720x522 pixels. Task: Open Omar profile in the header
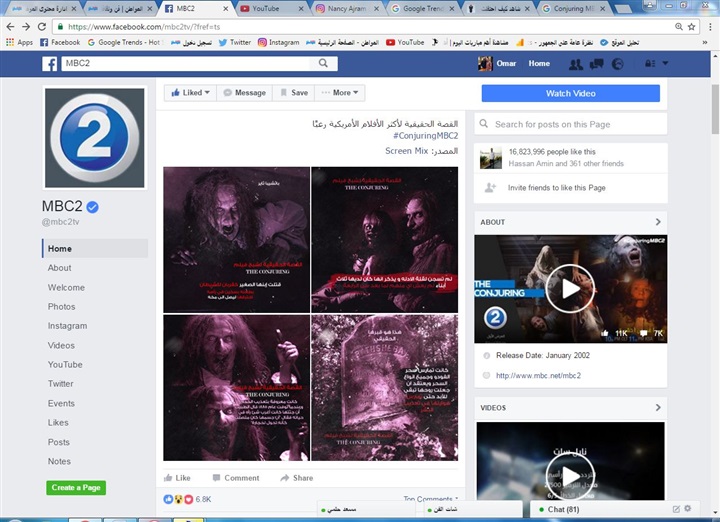coord(497,63)
